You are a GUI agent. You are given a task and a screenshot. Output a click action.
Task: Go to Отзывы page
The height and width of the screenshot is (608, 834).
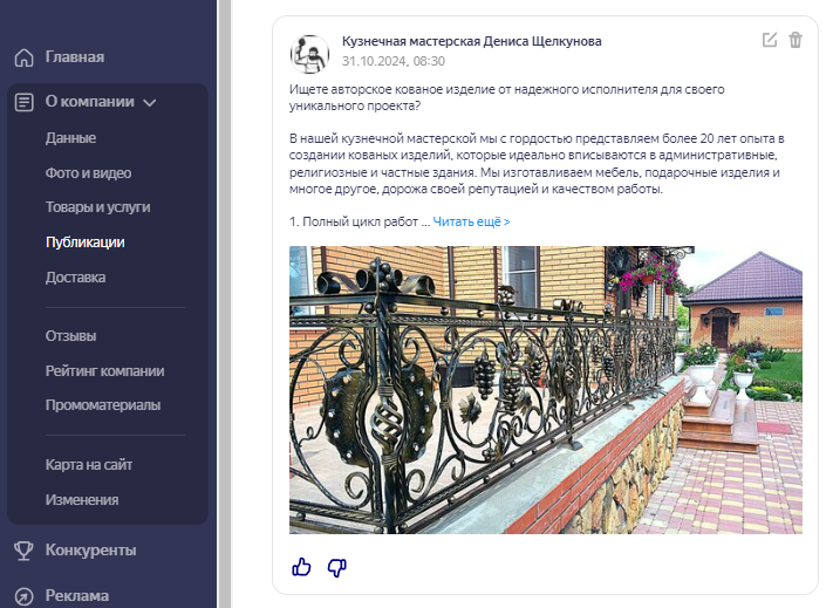click(x=70, y=336)
